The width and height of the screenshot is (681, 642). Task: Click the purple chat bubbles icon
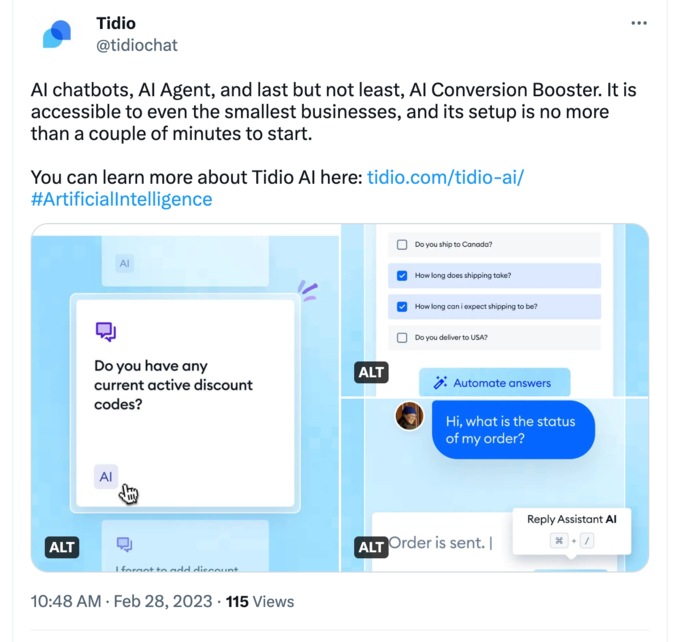coord(105,331)
